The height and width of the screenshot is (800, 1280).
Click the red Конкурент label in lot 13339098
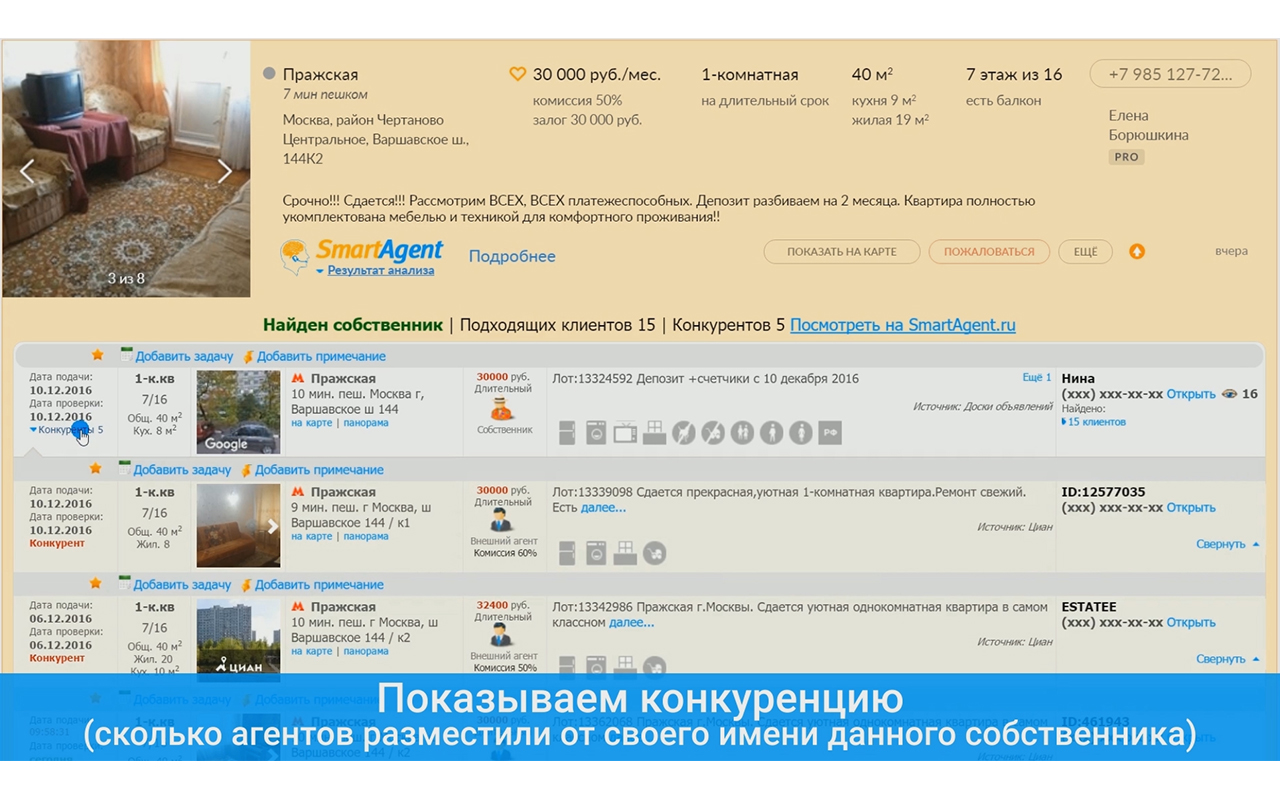click(57, 544)
